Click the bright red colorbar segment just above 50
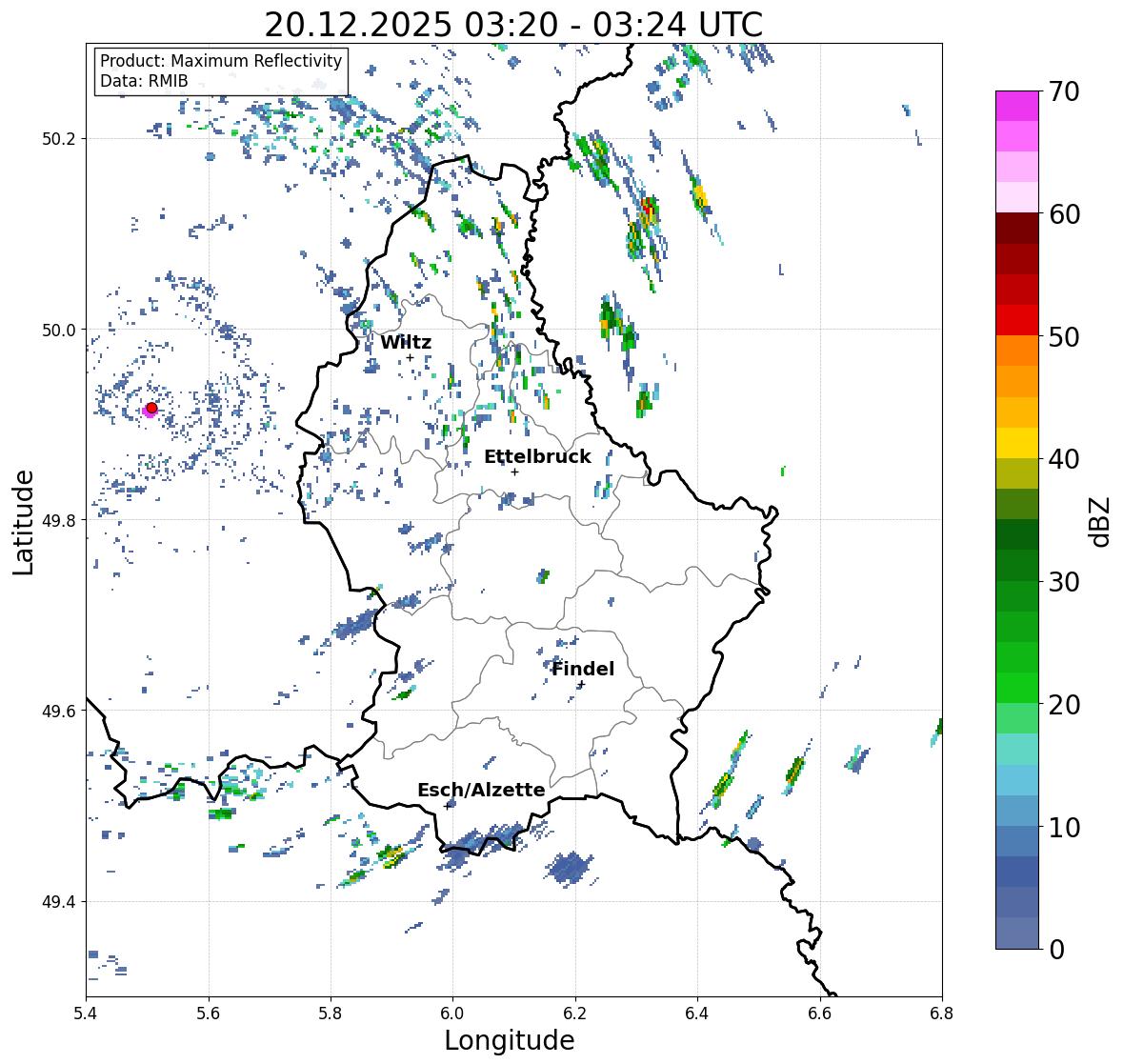This screenshot has width=1123, height=1064. [x=1017, y=320]
